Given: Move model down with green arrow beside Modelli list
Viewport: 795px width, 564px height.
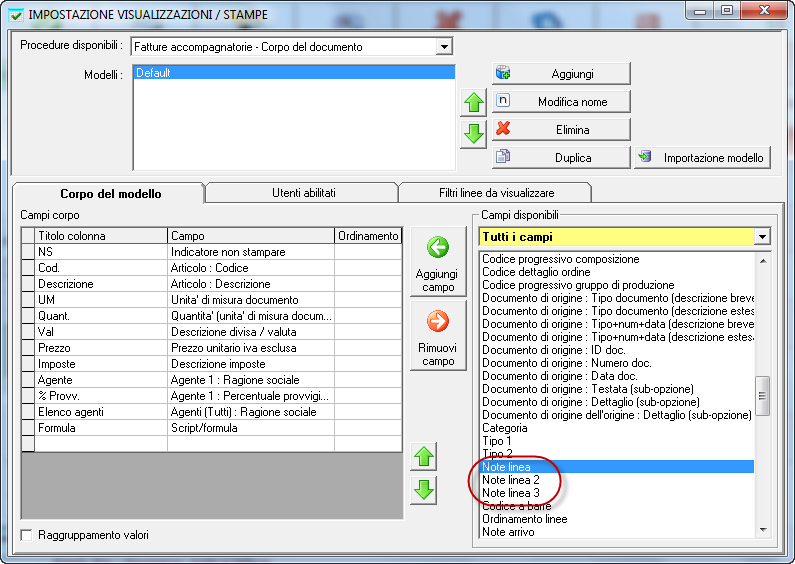Looking at the screenshot, I should 474,134.
